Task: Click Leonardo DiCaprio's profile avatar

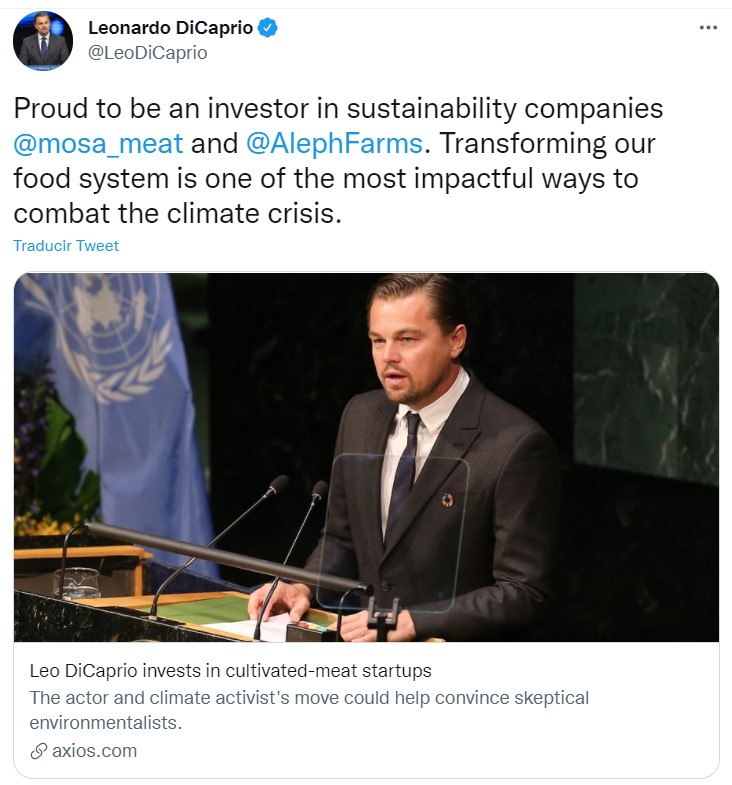Action: [x=43, y=41]
